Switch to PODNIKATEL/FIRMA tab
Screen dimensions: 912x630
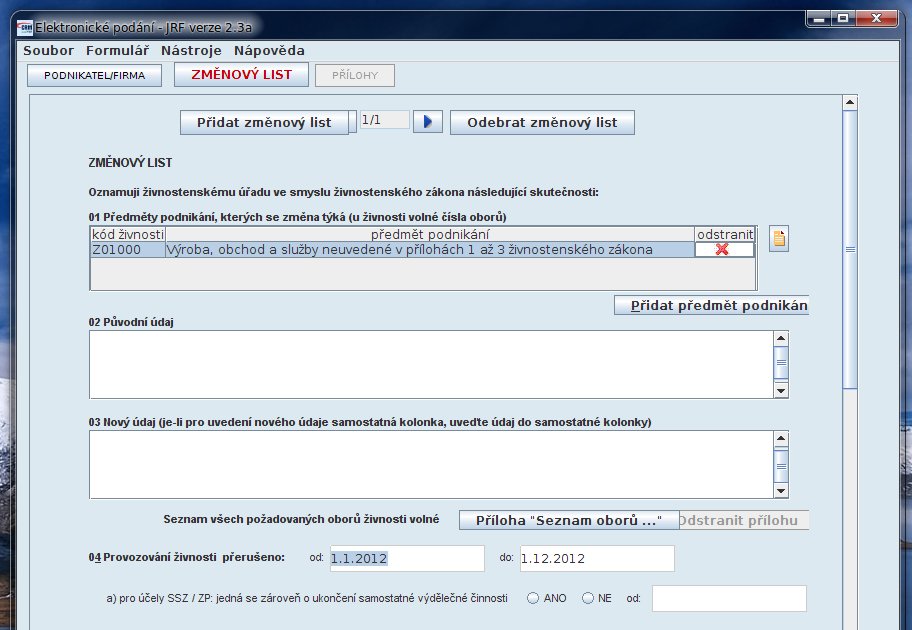tap(94, 76)
